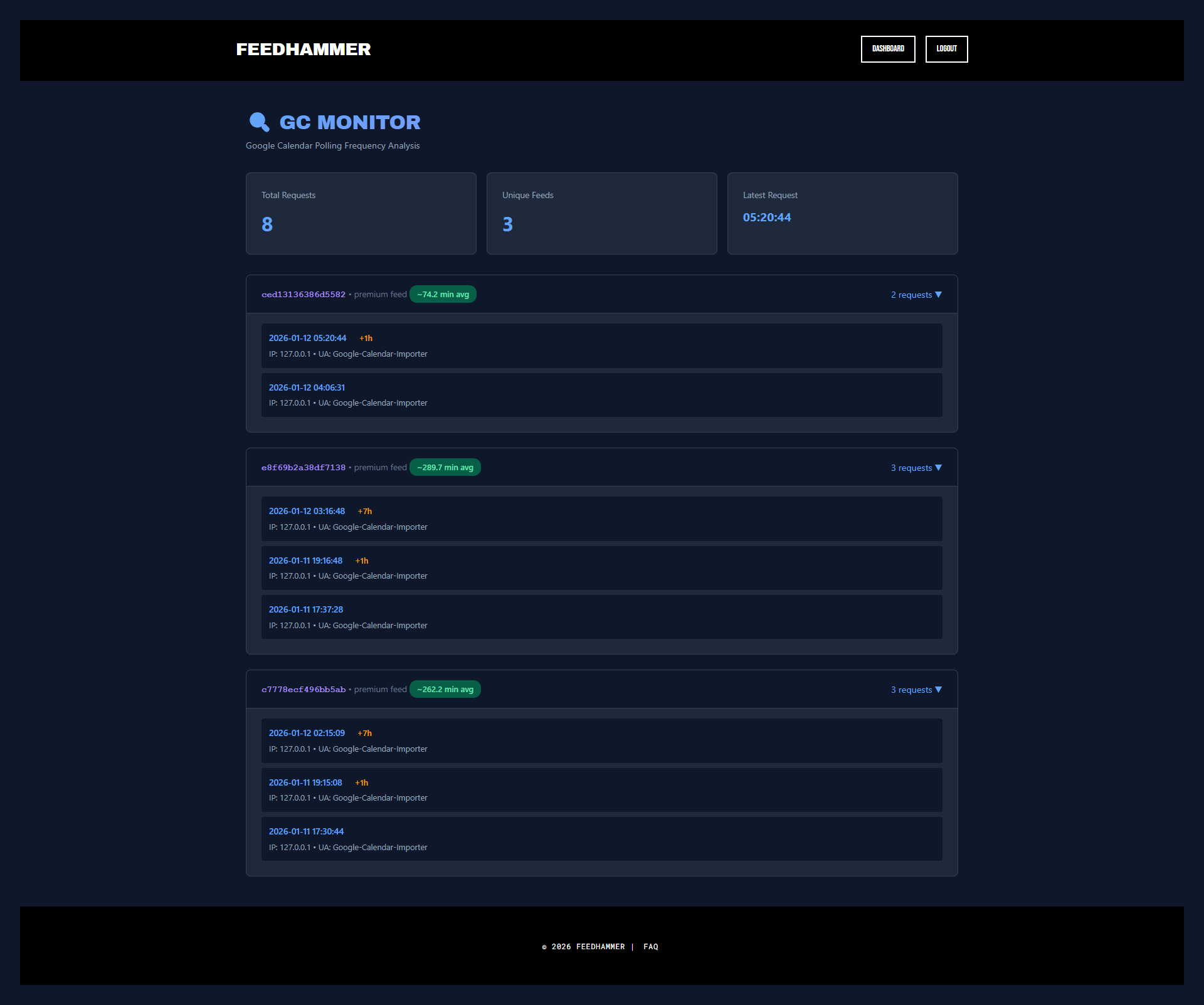Click the Latest Request time 05:20:44

pos(766,218)
